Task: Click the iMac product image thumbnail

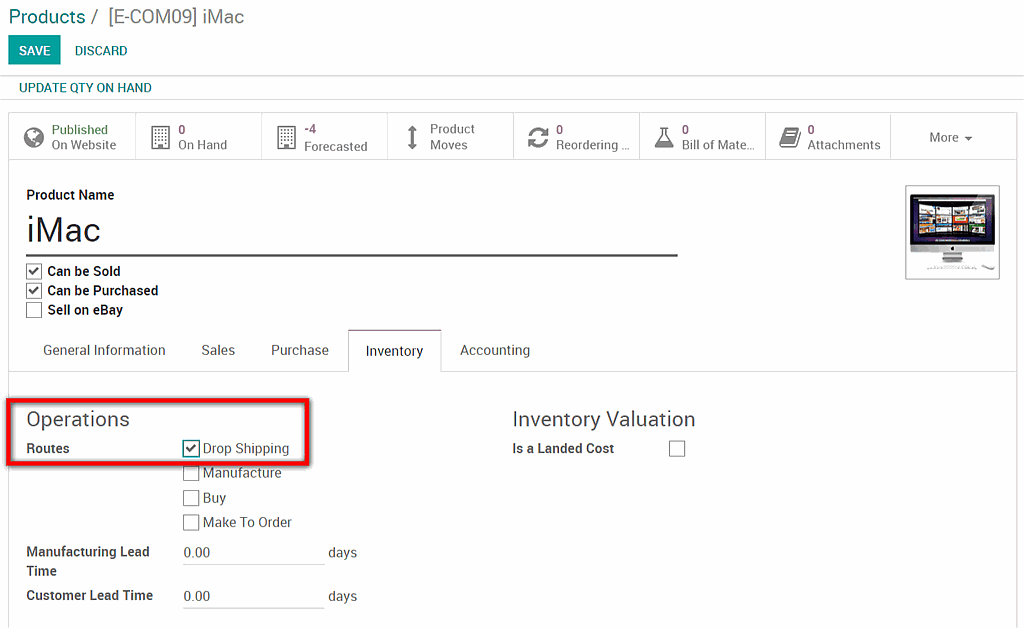Action: (x=952, y=232)
